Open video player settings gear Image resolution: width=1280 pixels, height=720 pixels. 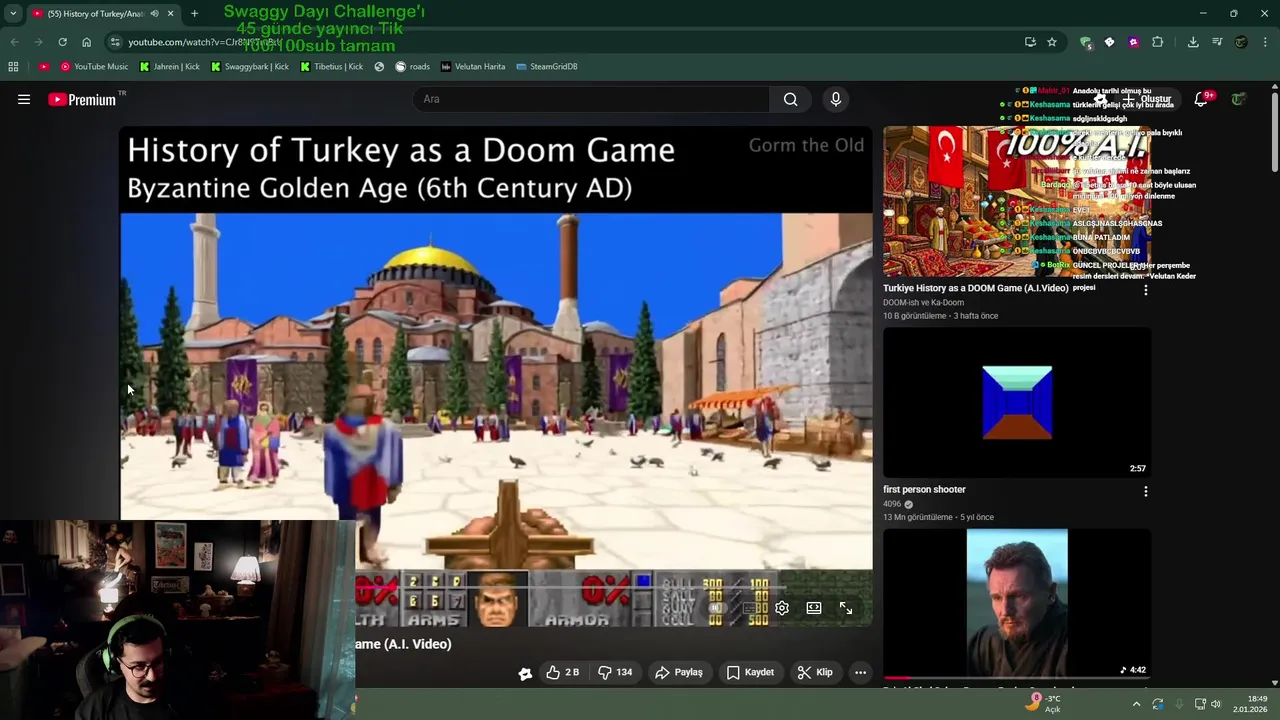tap(782, 608)
